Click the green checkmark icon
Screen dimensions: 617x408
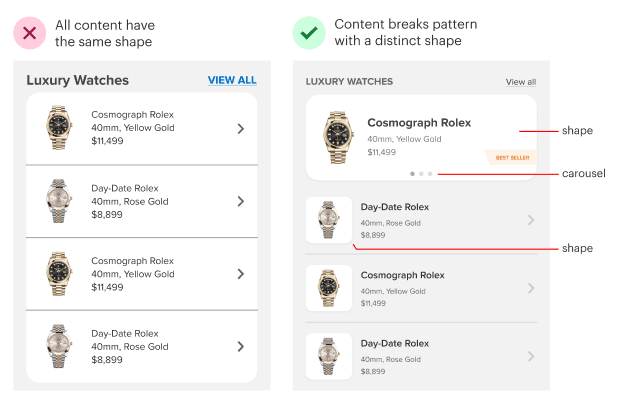[x=309, y=33]
